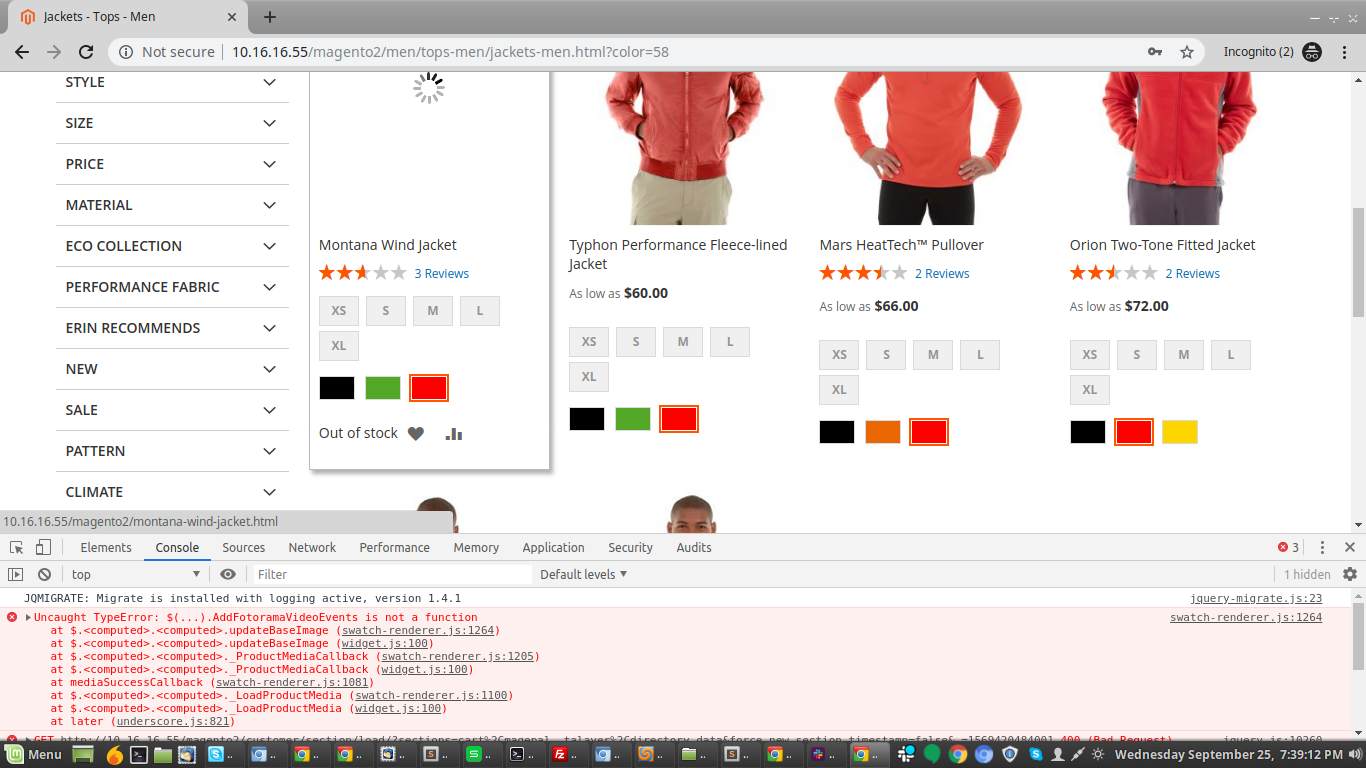Screen dimensions: 1366x768
Task: Open the Montana Wind Jacket product link
Action: (388, 245)
